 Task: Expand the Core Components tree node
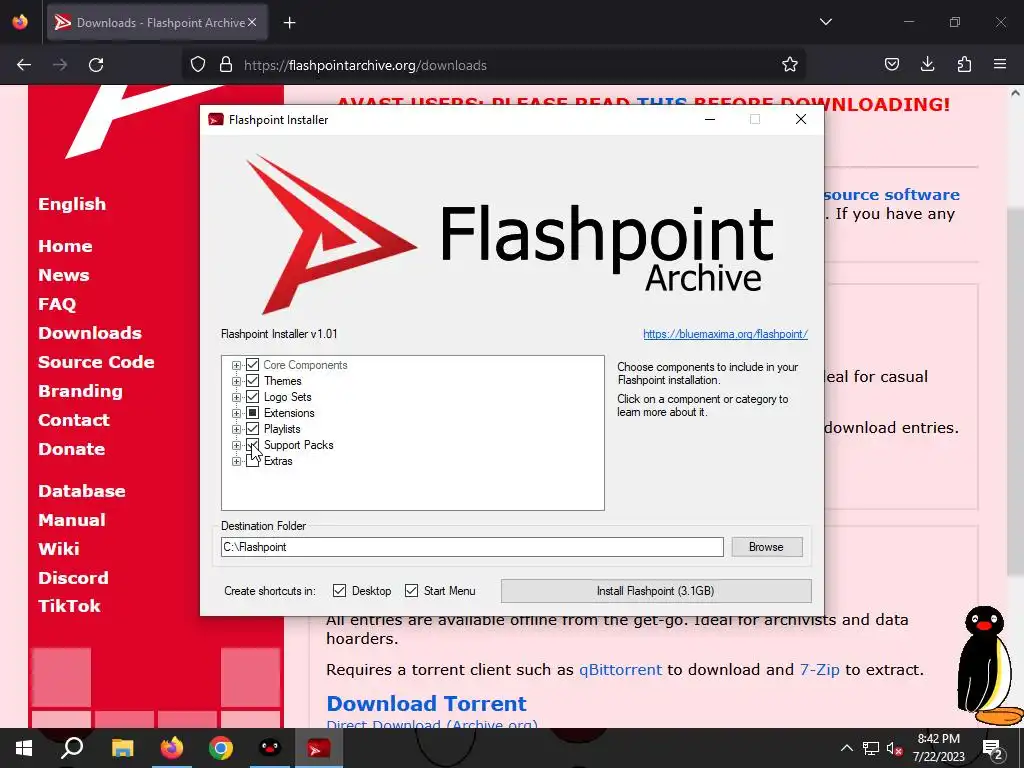click(x=236, y=366)
